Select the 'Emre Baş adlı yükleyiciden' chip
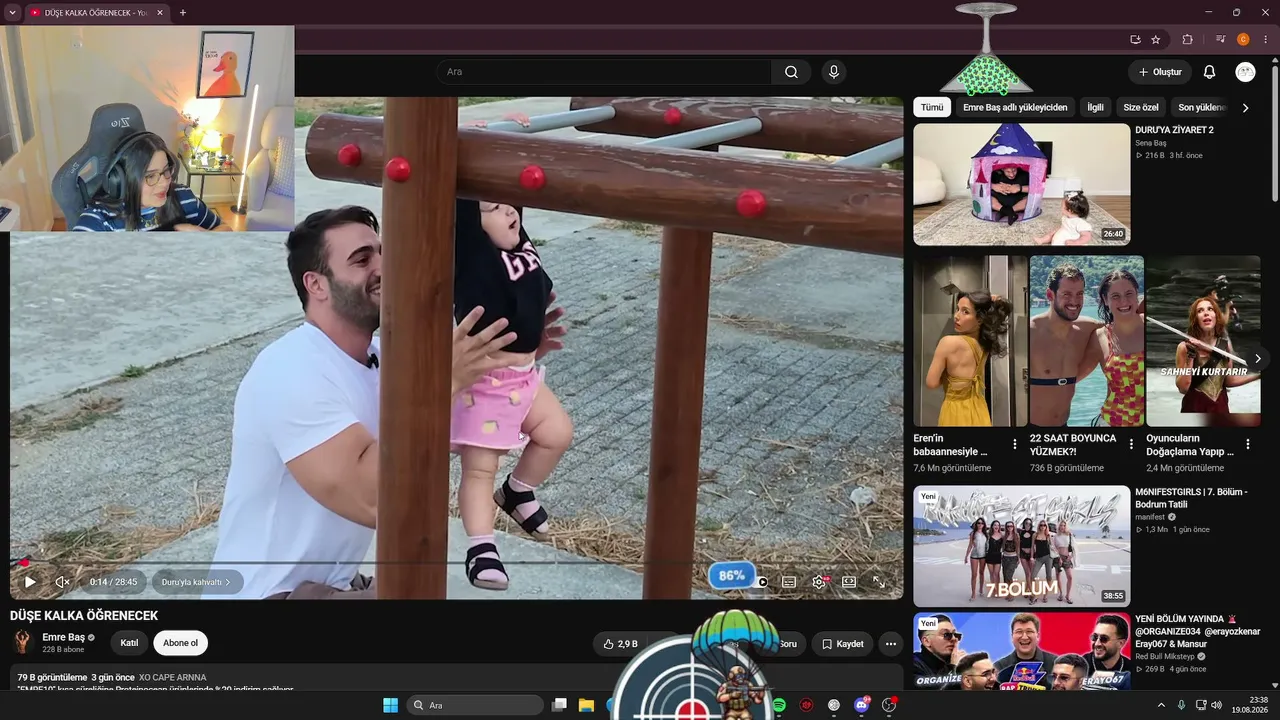The width and height of the screenshot is (1280, 720). pyautogui.click(x=1015, y=107)
